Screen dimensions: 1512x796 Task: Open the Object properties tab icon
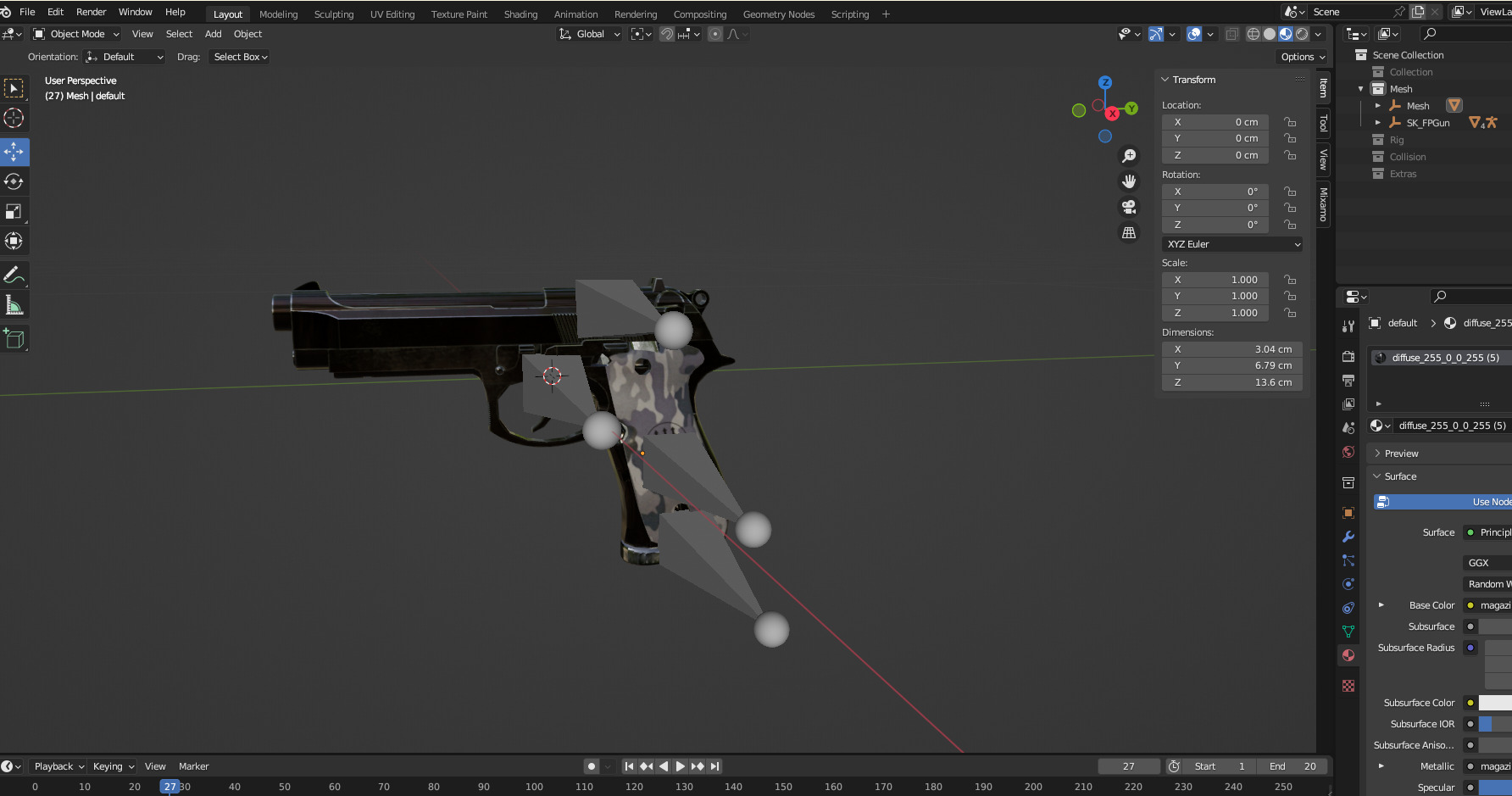(x=1348, y=513)
